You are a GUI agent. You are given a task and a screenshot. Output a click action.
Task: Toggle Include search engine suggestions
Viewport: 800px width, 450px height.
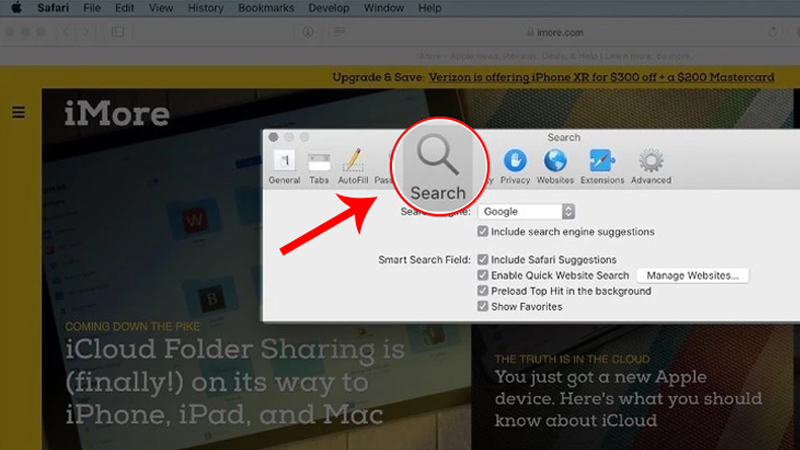[x=483, y=232]
